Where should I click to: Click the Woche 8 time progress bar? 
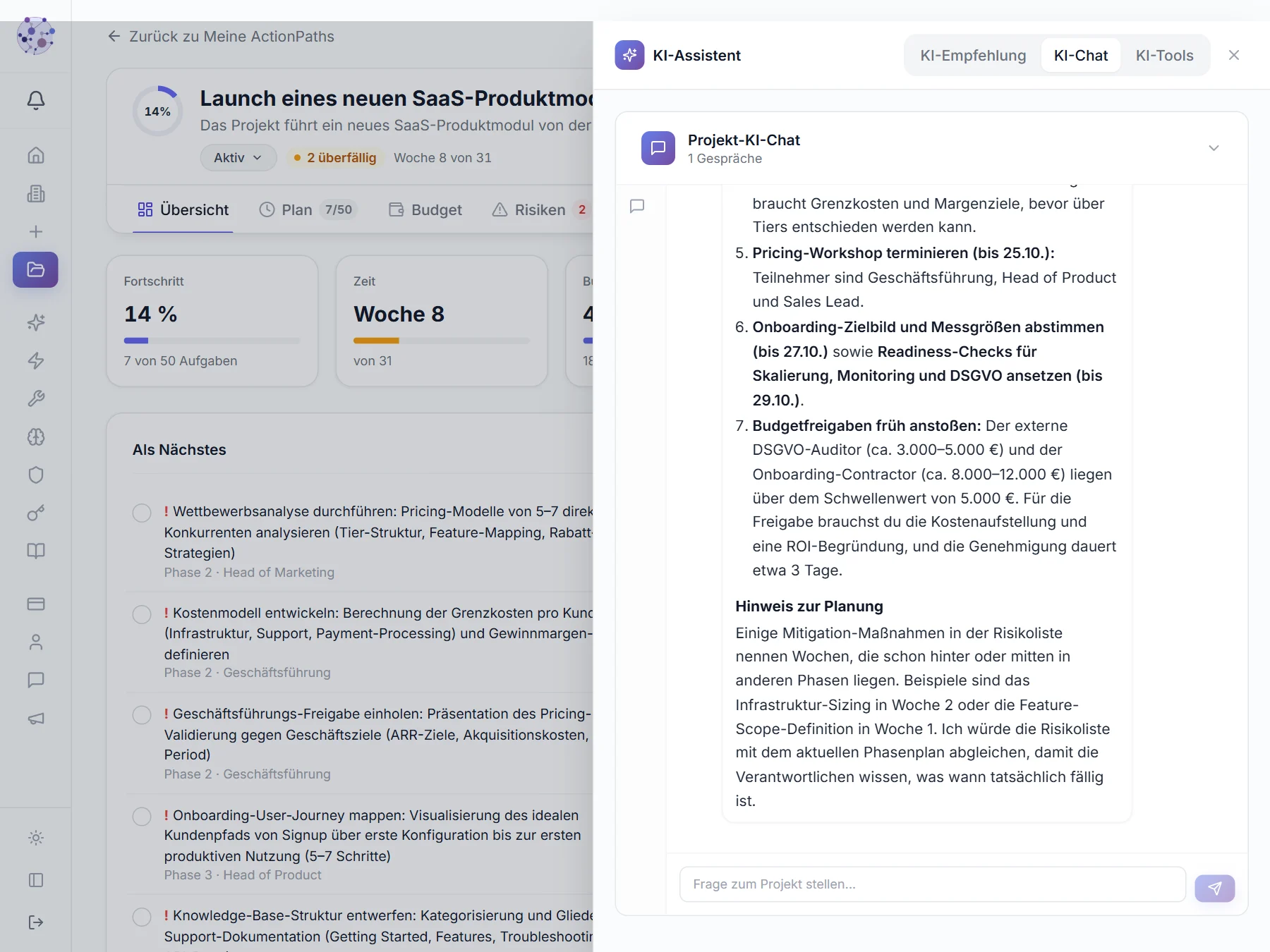[x=442, y=341]
